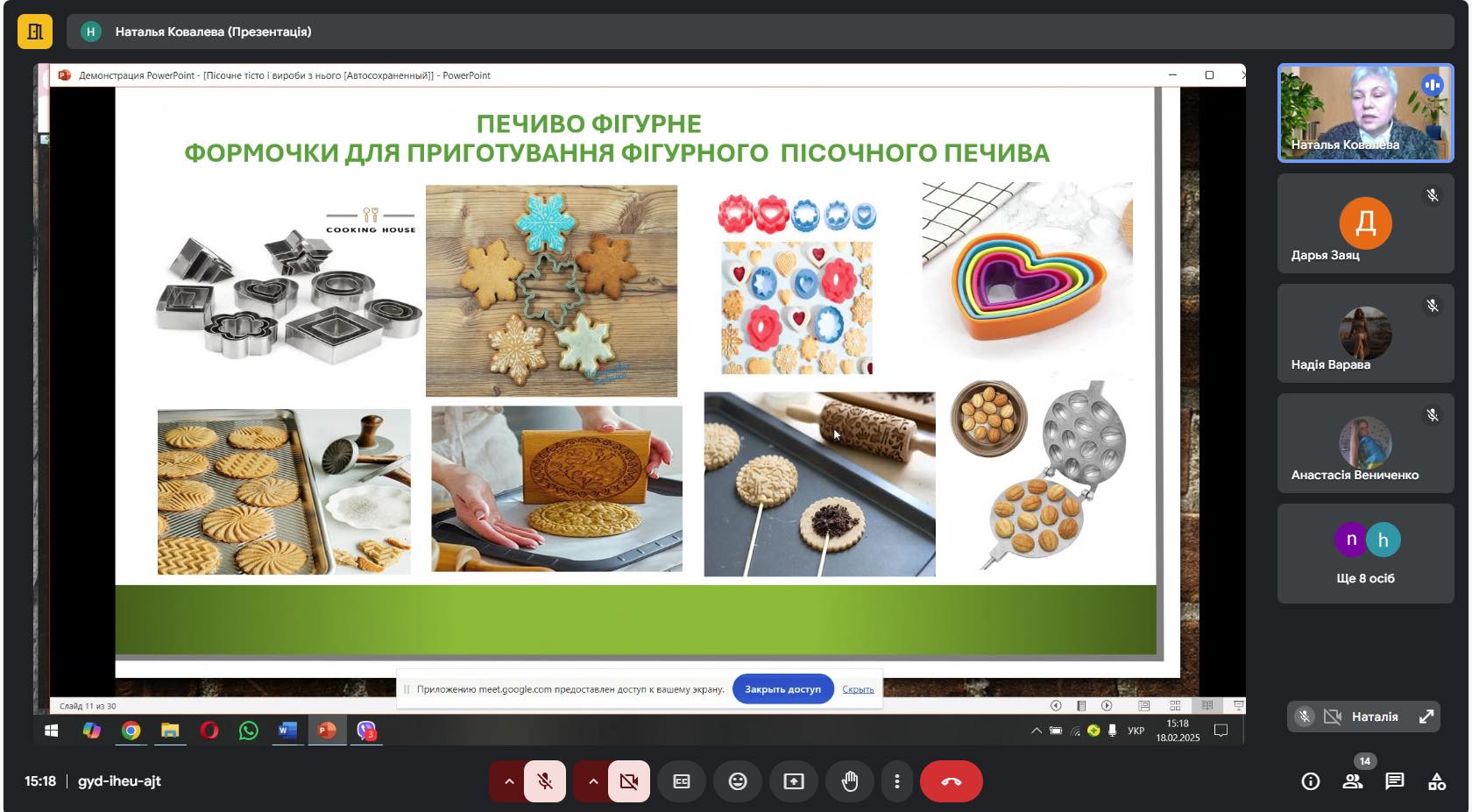
Task: Turn on the camera toggle
Action: coord(629,781)
